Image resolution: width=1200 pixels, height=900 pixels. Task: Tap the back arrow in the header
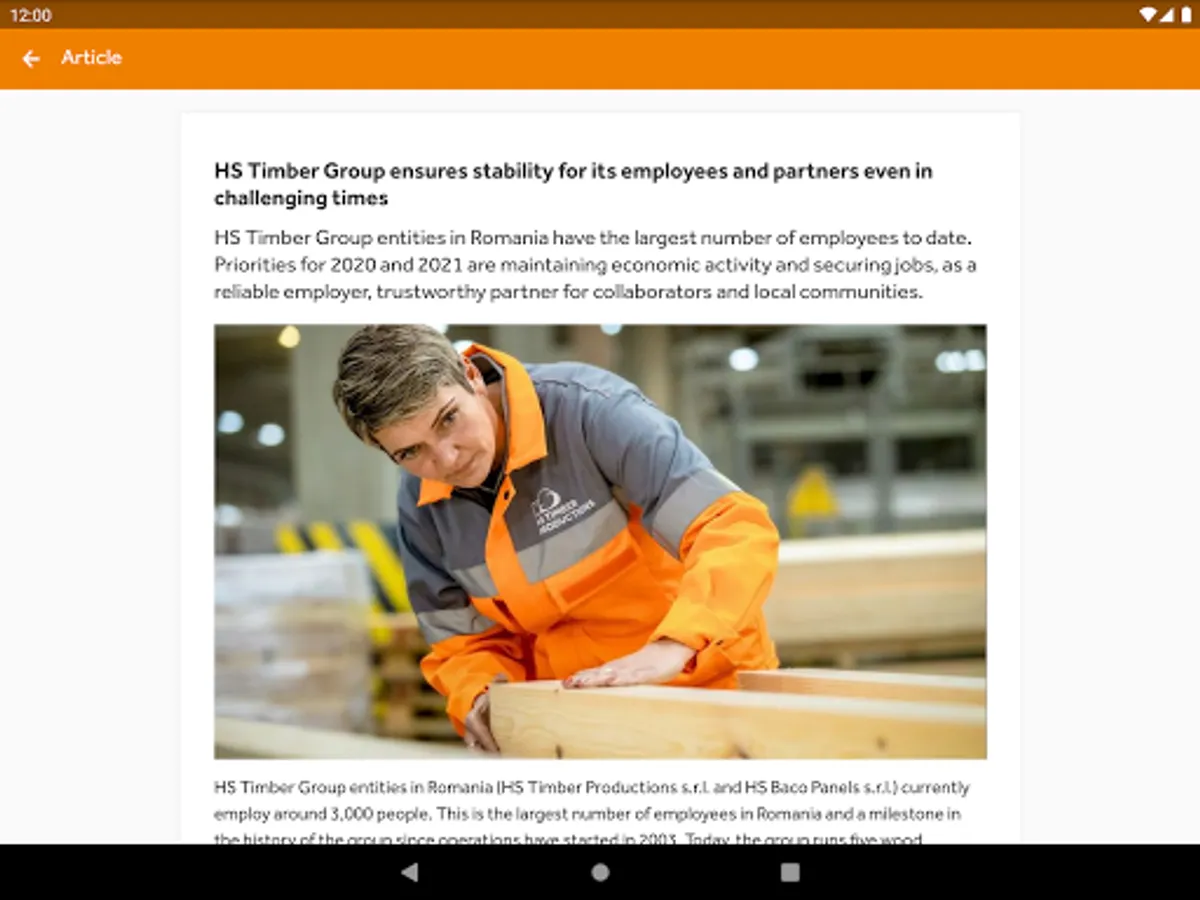[x=31, y=58]
